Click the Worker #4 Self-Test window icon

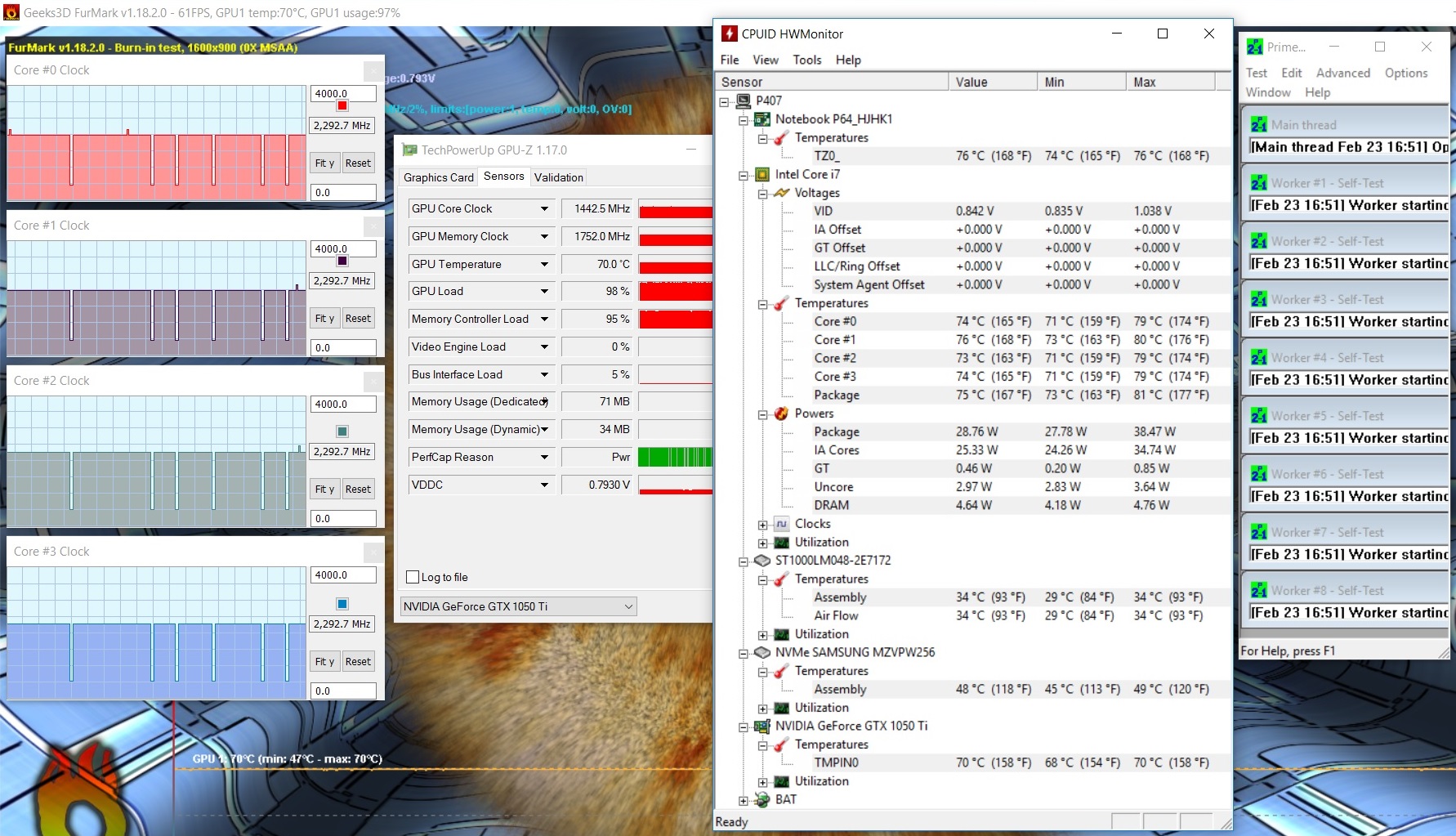coord(1259,357)
